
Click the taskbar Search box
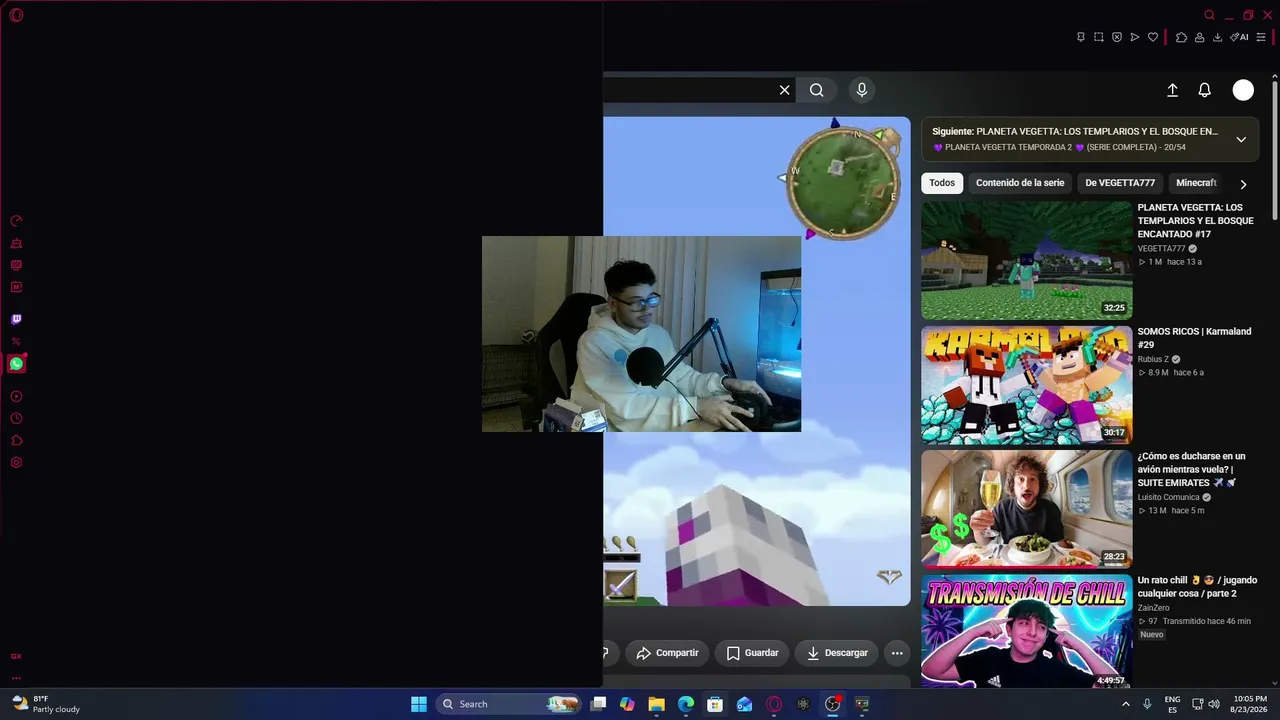point(510,704)
